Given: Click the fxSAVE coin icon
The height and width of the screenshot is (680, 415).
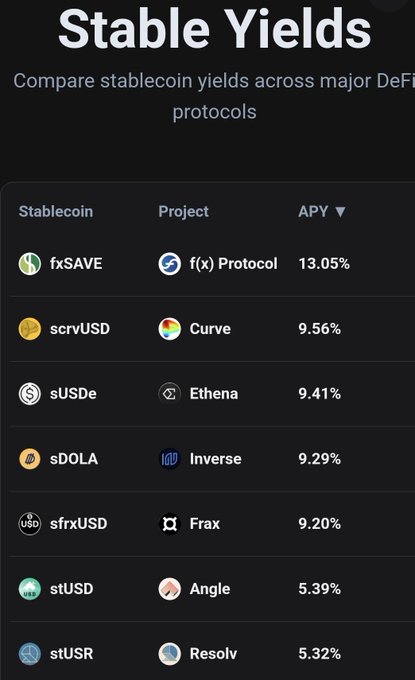Looking at the screenshot, I should (29, 264).
